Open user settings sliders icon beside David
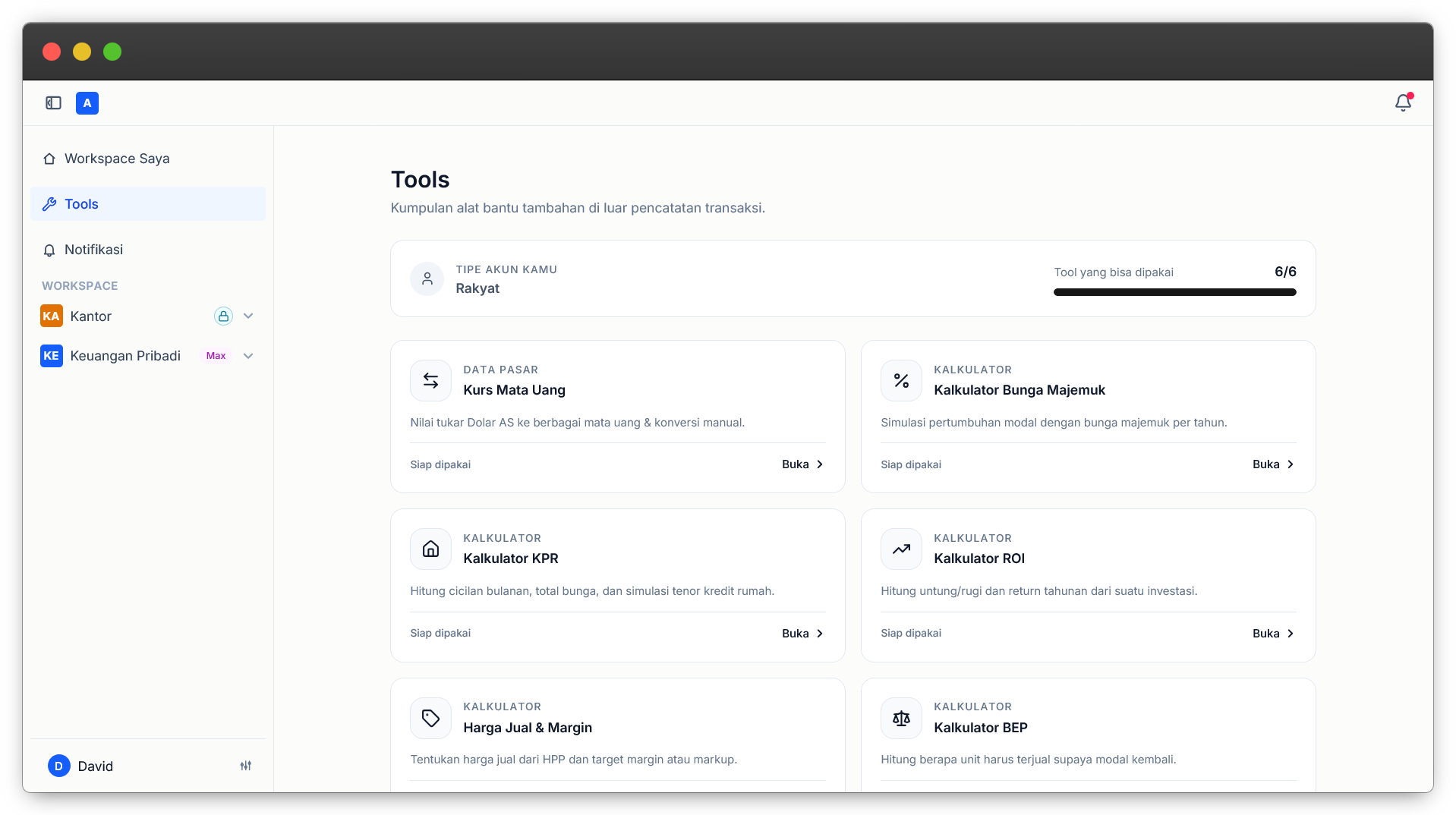1456x815 pixels. [246, 766]
